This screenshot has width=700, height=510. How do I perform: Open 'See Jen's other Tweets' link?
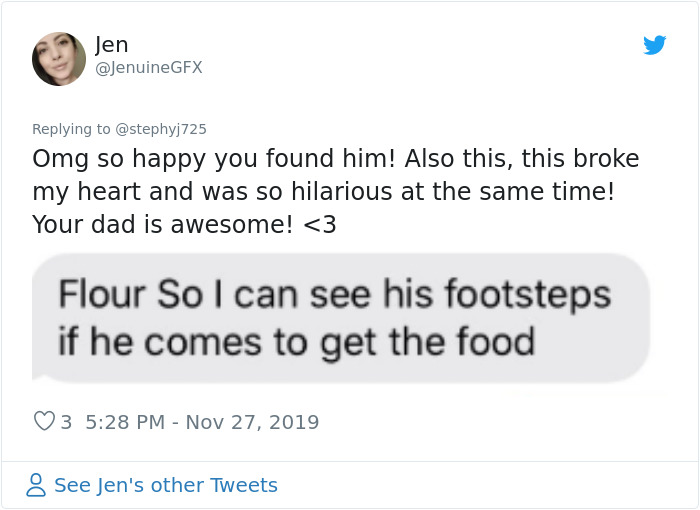click(165, 486)
